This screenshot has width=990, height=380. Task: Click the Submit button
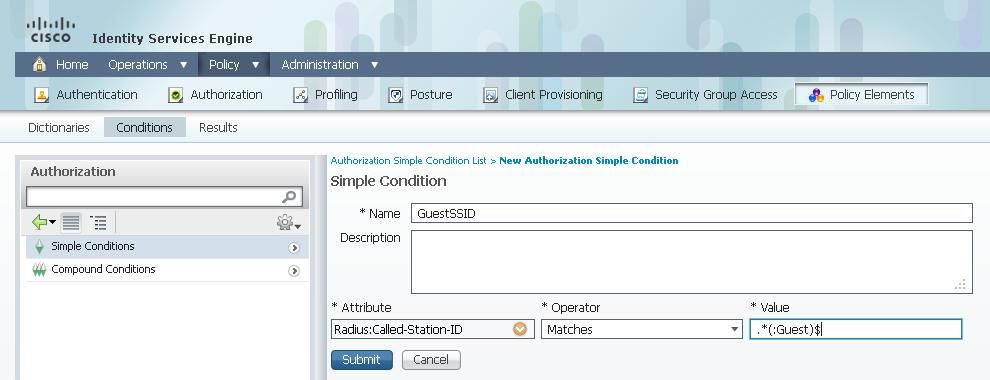click(x=362, y=360)
